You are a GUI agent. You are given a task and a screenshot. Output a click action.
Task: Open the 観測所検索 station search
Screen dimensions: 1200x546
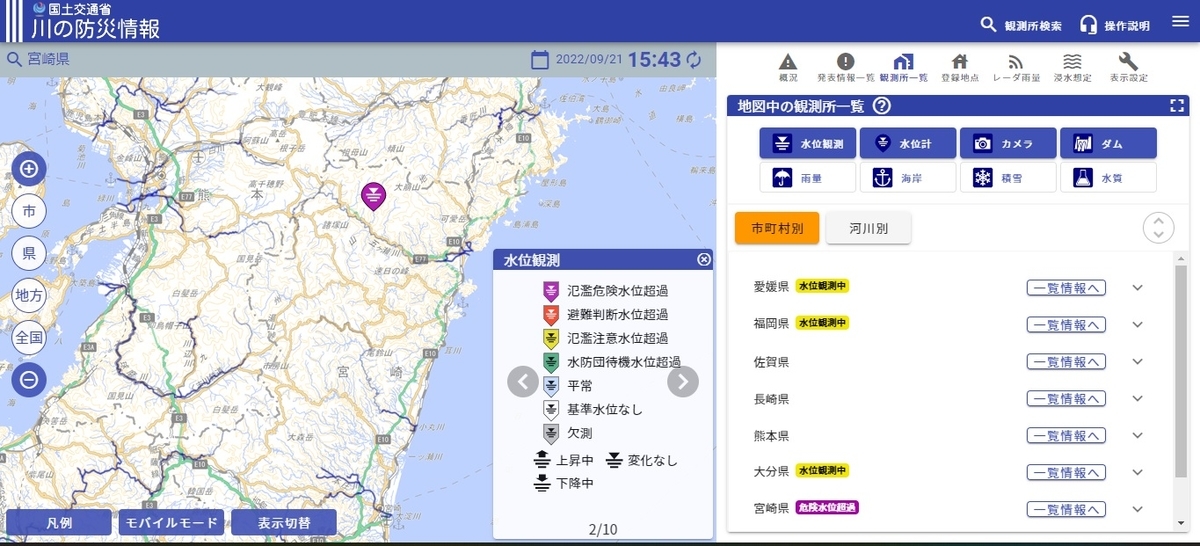click(1020, 25)
